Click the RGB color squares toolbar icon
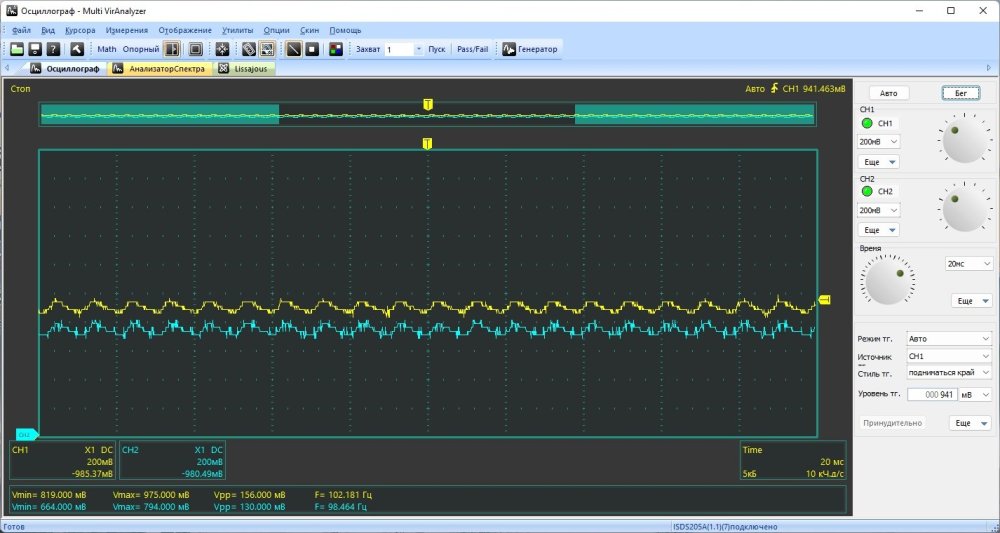Image resolution: width=1000 pixels, height=533 pixels. pyautogui.click(x=335, y=49)
